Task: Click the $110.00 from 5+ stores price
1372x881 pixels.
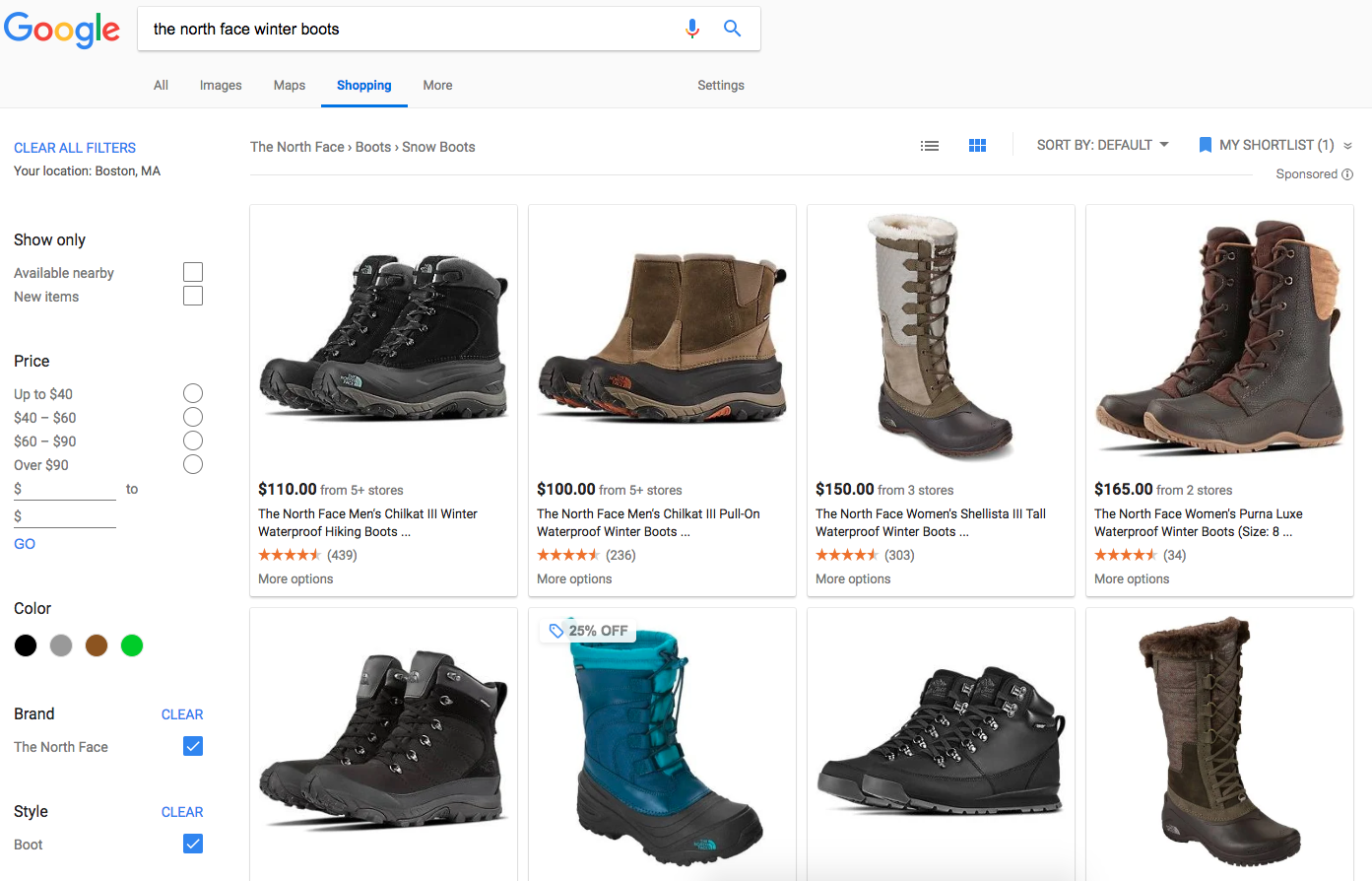Action: pos(331,489)
